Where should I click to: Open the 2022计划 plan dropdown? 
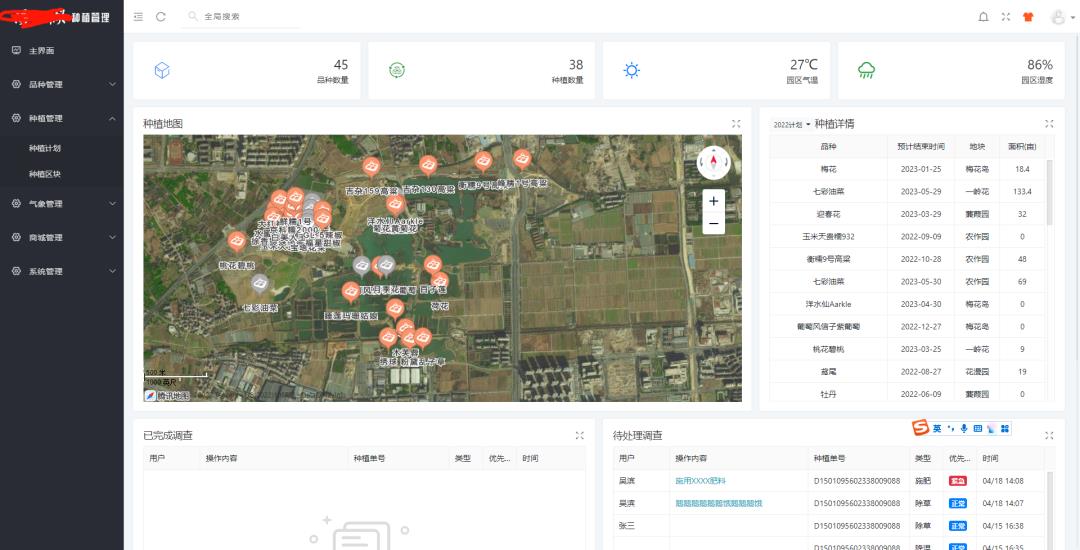click(x=791, y=125)
